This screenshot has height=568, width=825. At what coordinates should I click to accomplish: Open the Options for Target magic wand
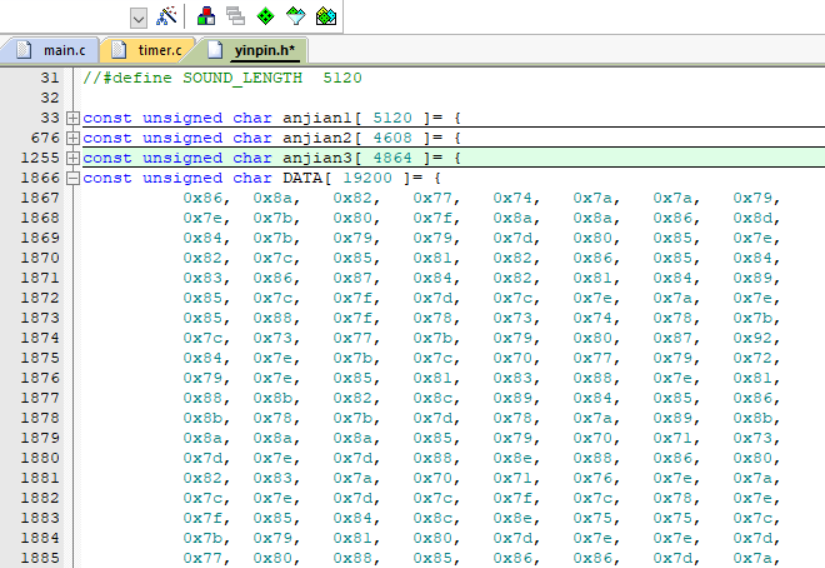coord(166,16)
